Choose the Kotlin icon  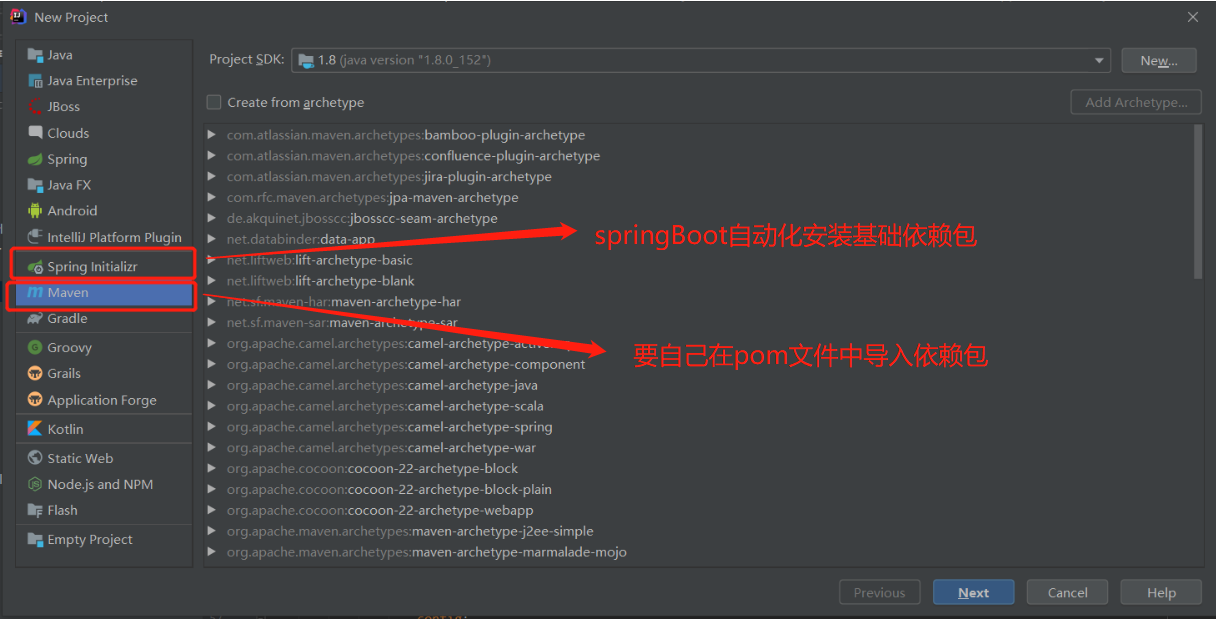[x=36, y=429]
